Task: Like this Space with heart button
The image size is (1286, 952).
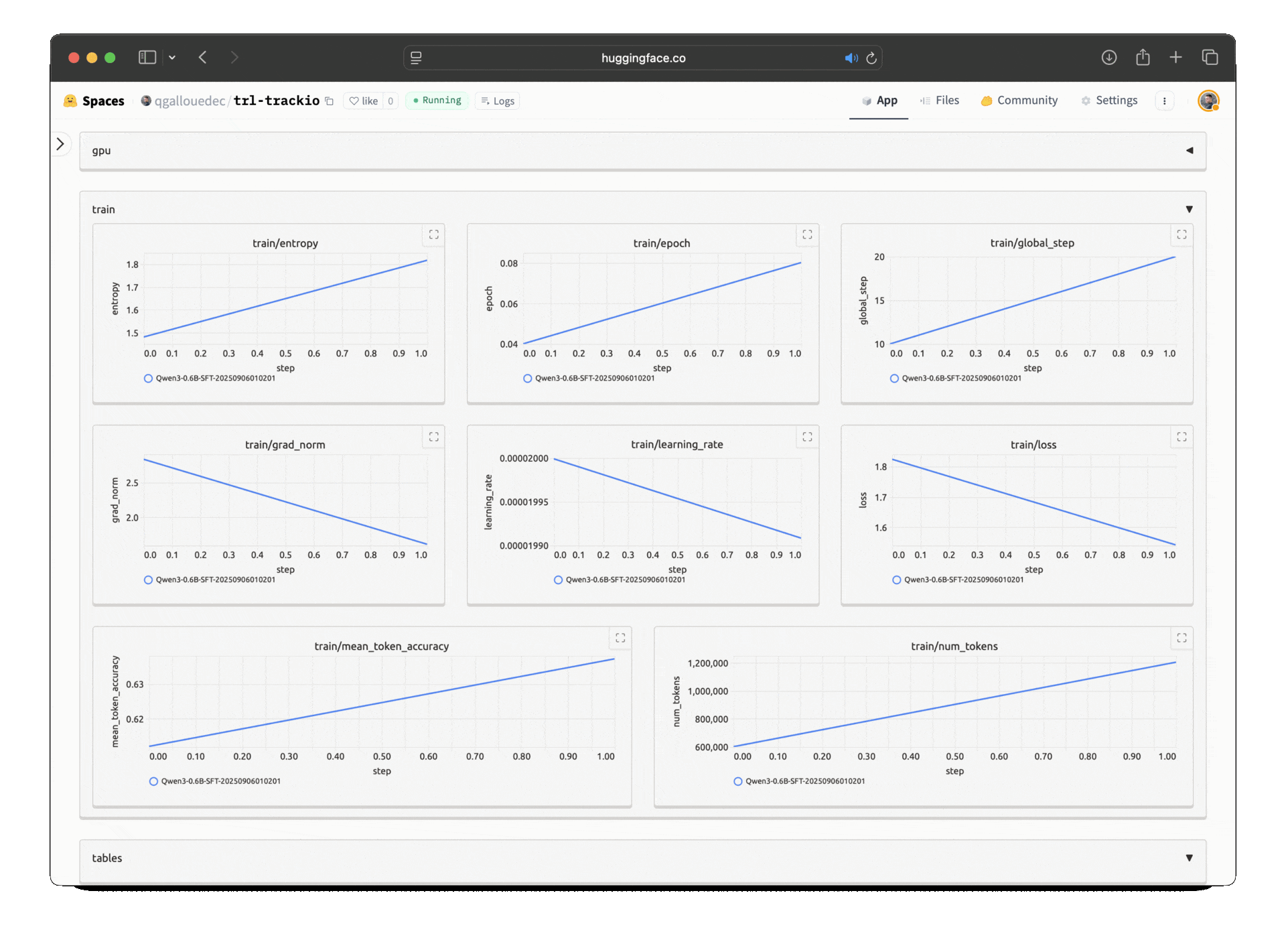Action: click(x=363, y=101)
